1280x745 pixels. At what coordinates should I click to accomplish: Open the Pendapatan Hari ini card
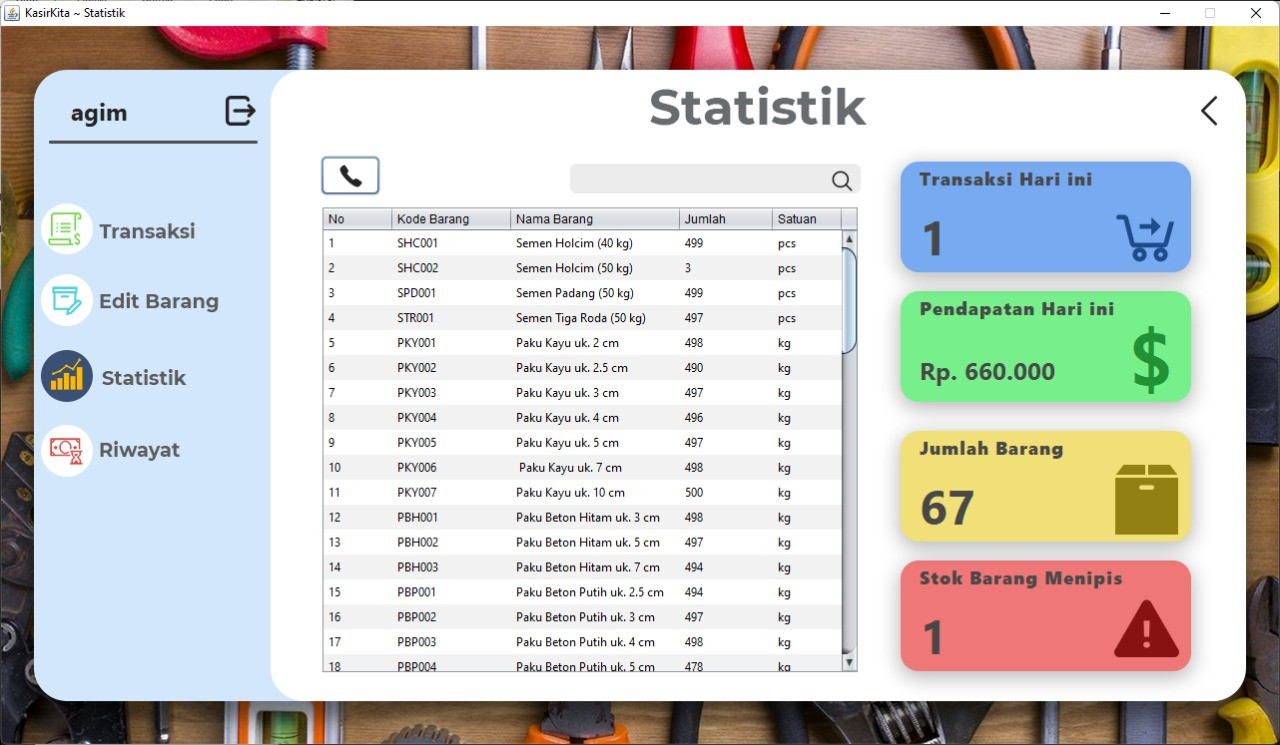[1045, 346]
